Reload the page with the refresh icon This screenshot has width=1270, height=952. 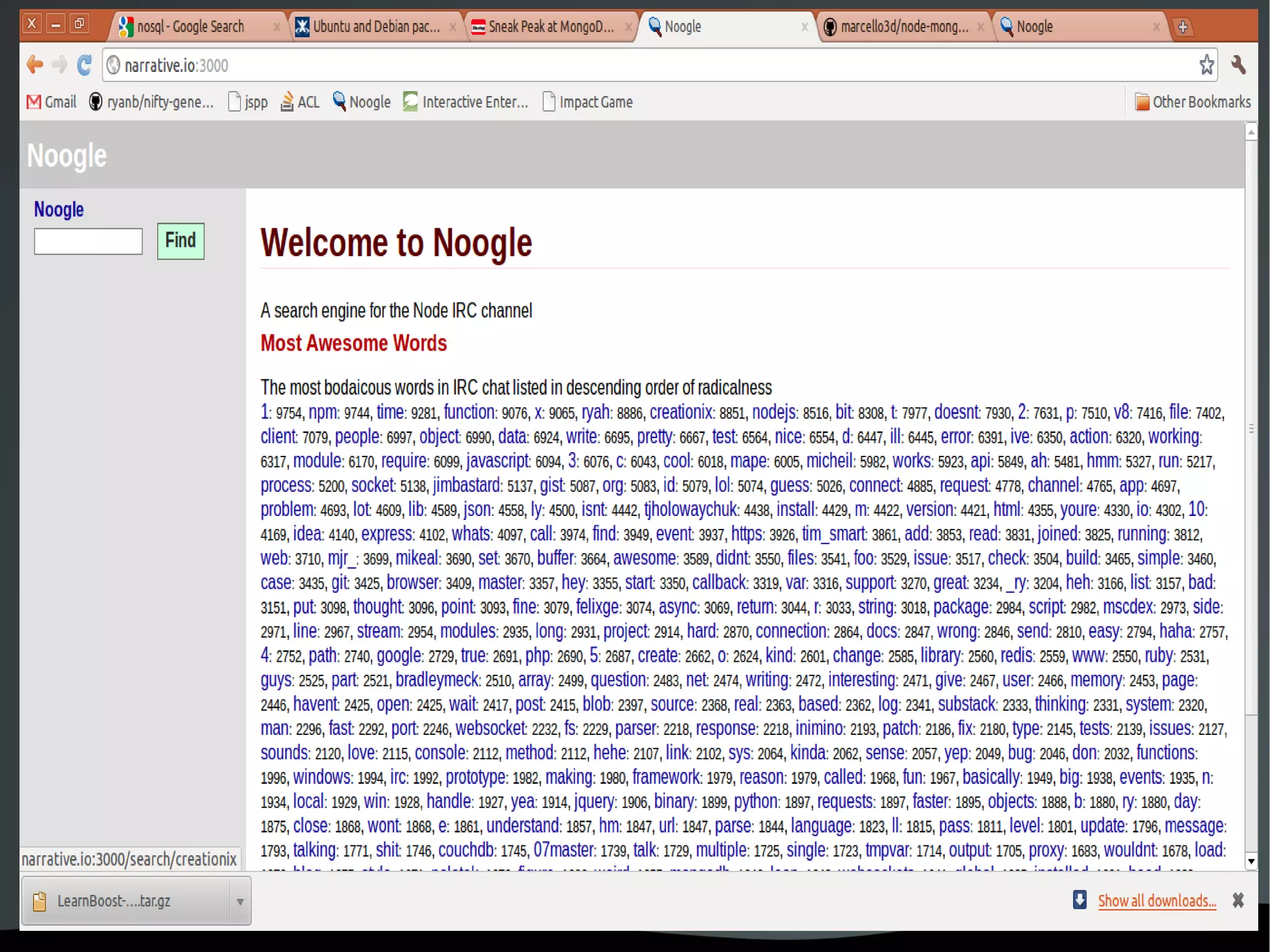[x=84, y=65]
